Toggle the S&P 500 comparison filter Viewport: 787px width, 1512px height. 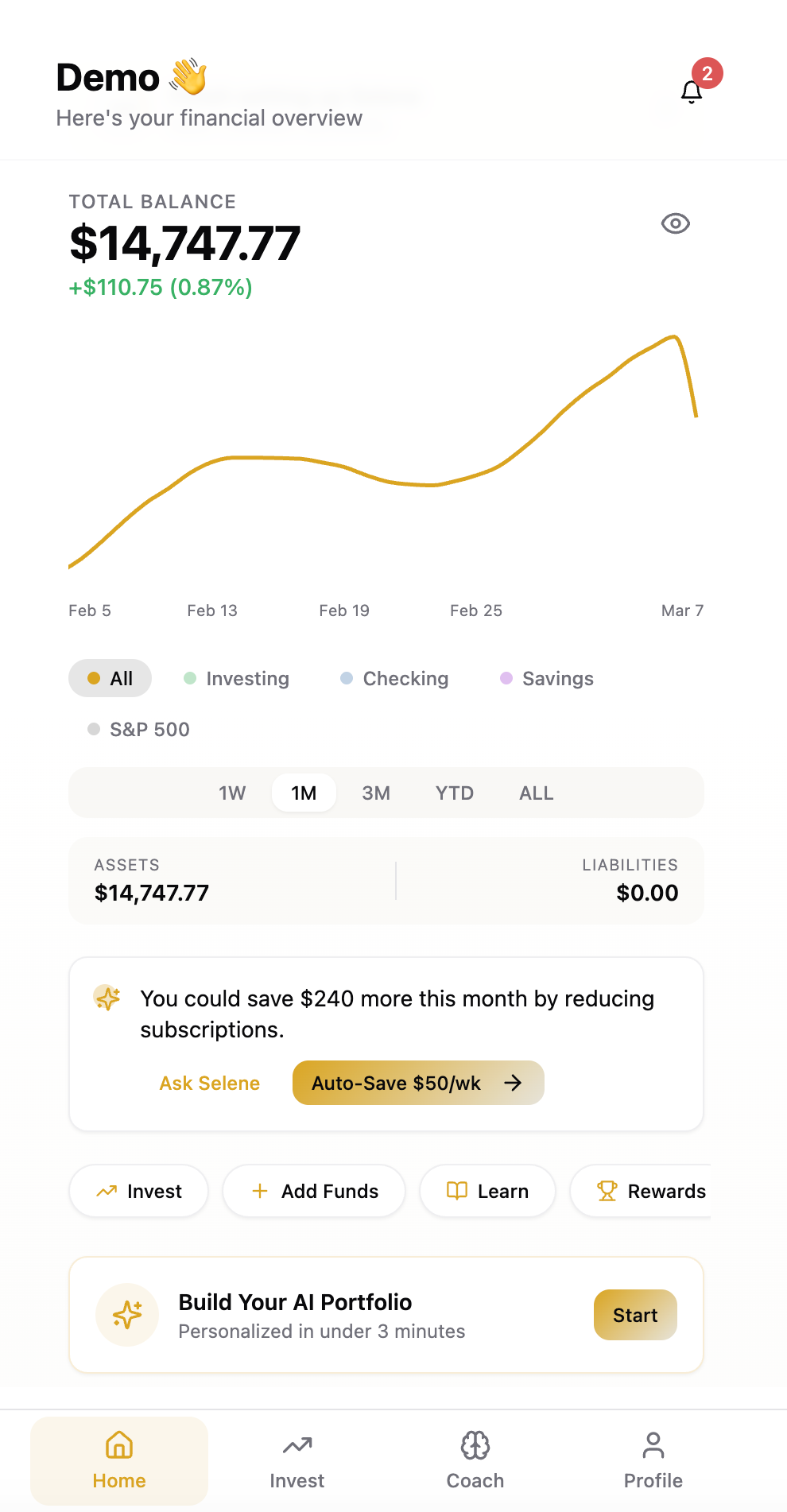(x=138, y=730)
